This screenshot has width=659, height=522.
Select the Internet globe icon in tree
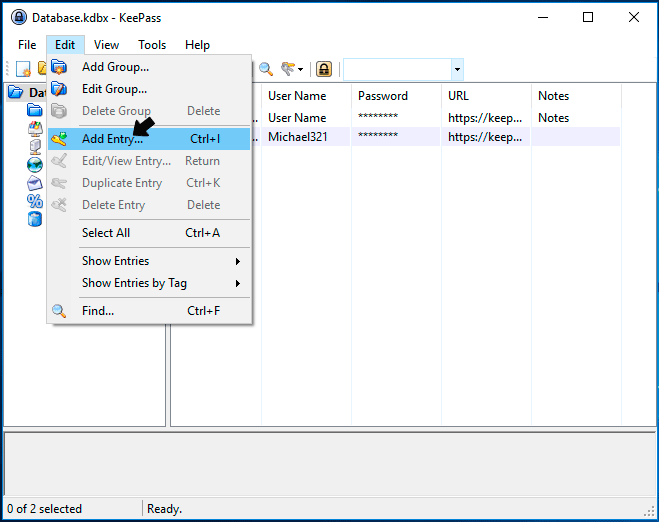pos(35,165)
